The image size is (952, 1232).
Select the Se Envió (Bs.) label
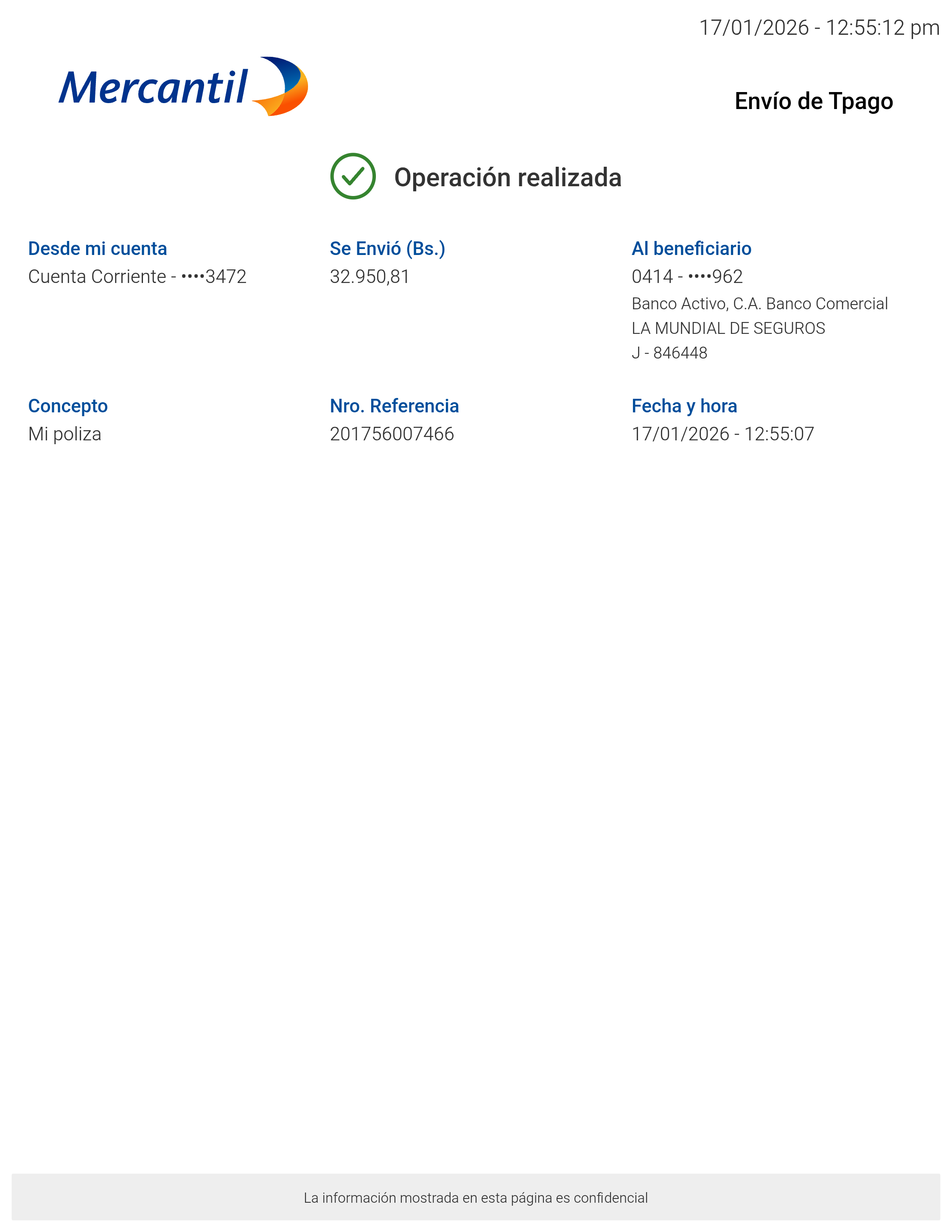click(387, 248)
